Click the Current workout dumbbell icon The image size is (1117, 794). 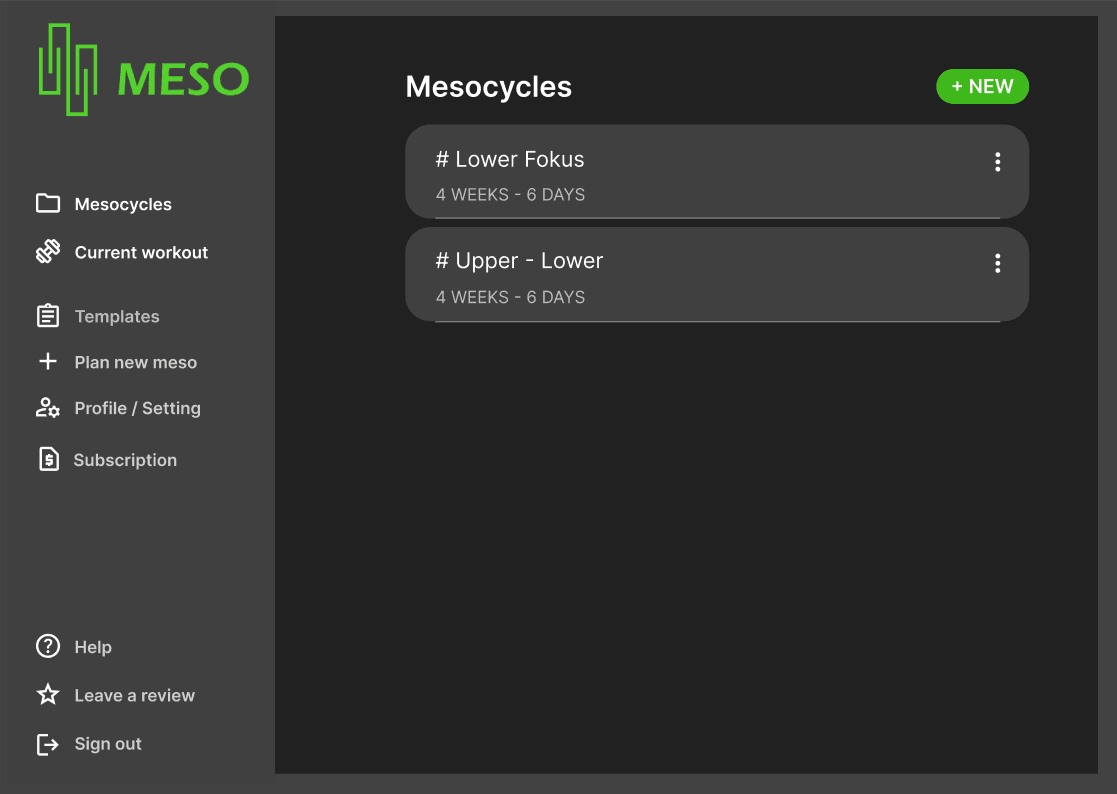(x=48, y=252)
